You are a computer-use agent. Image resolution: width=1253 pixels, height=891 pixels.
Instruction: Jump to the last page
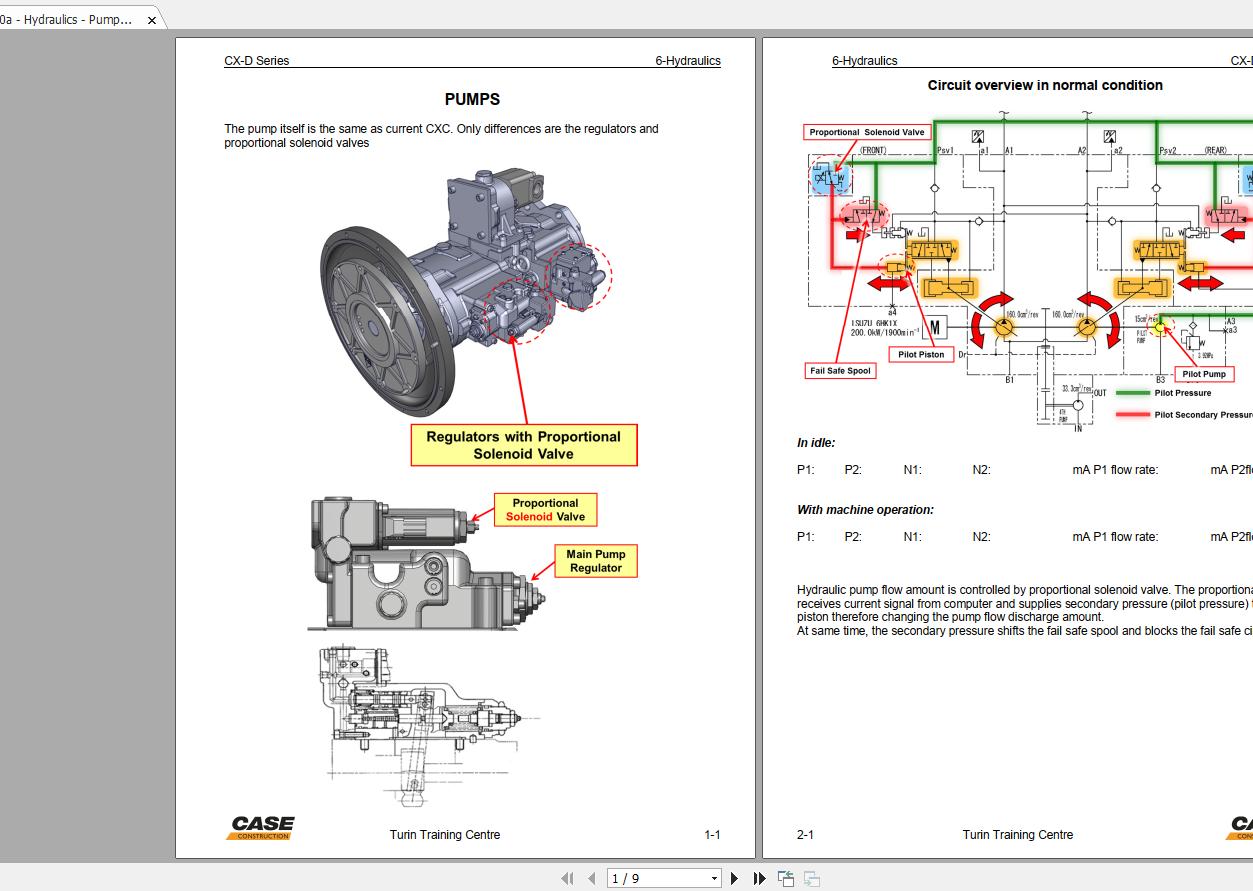click(x=759, y=878)
